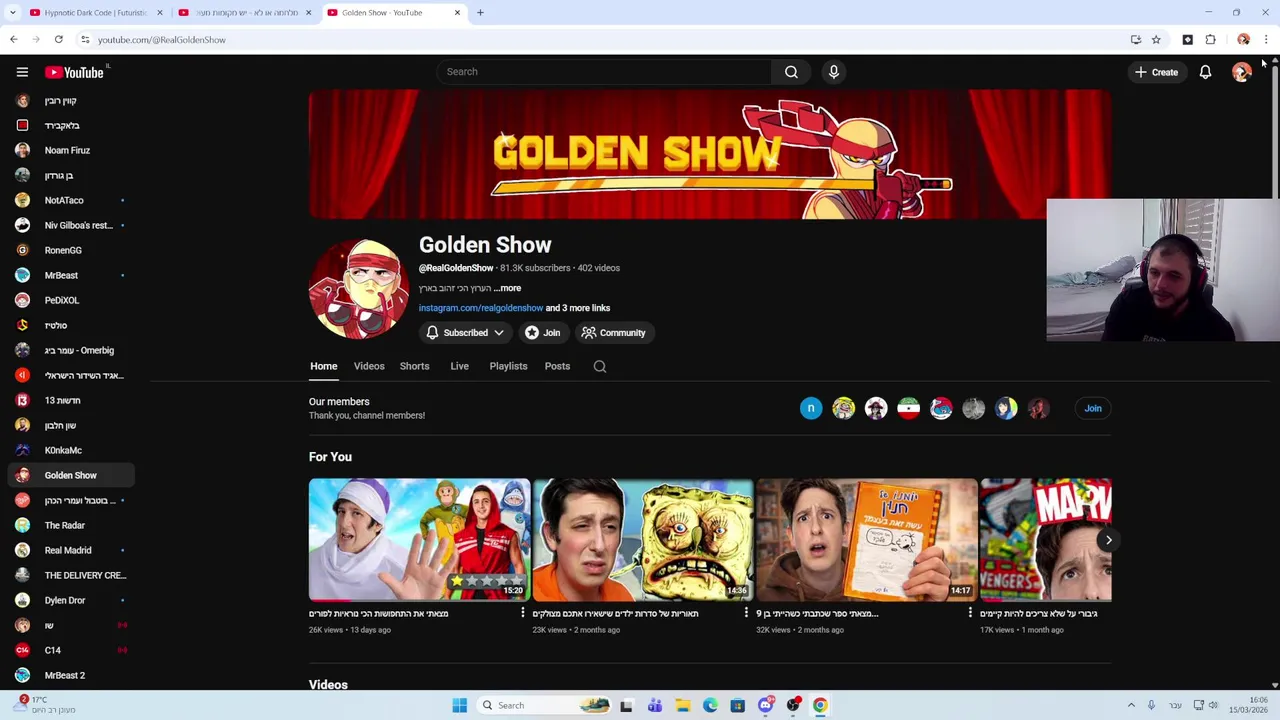Screen dimensions: 1280x720
Task: Go back in browser history
Action: pos(13,39)
